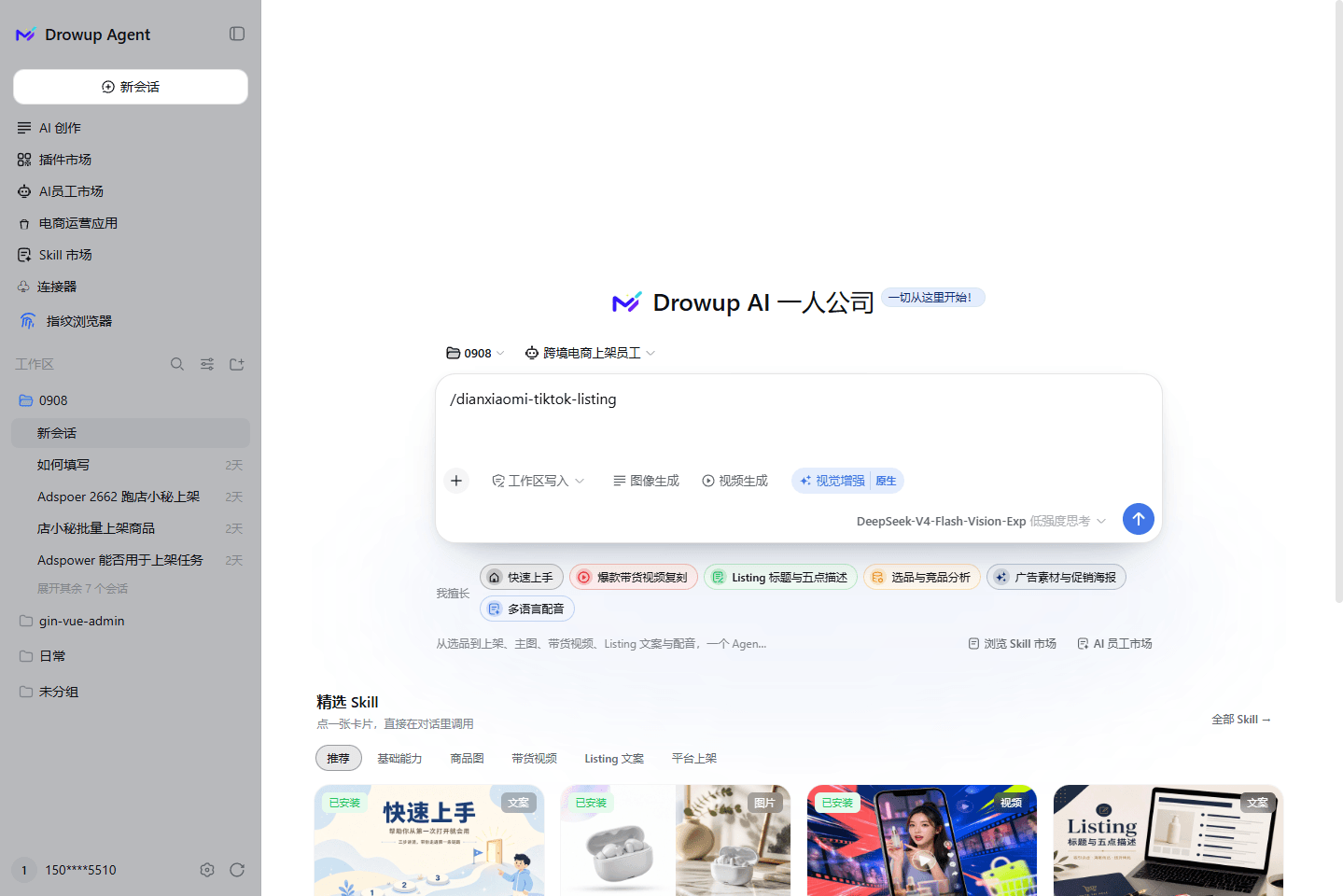
Task: Open the 视频 skill card
Action: pyautogui.click(x=922, y=840)
